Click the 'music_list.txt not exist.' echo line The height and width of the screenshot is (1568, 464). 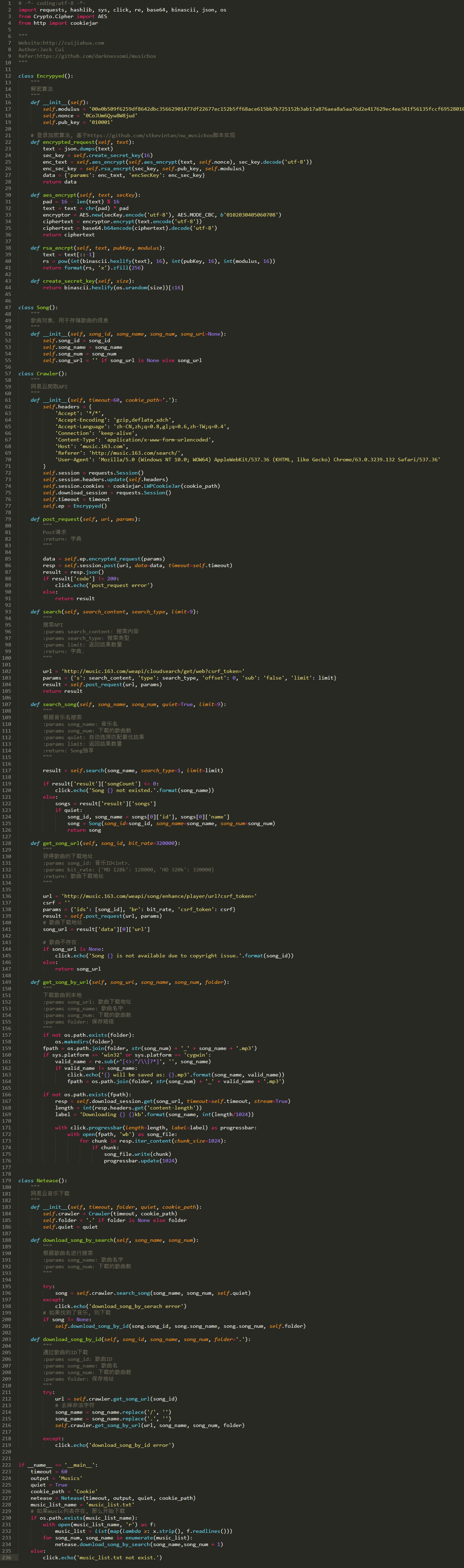click(102, 1558)
